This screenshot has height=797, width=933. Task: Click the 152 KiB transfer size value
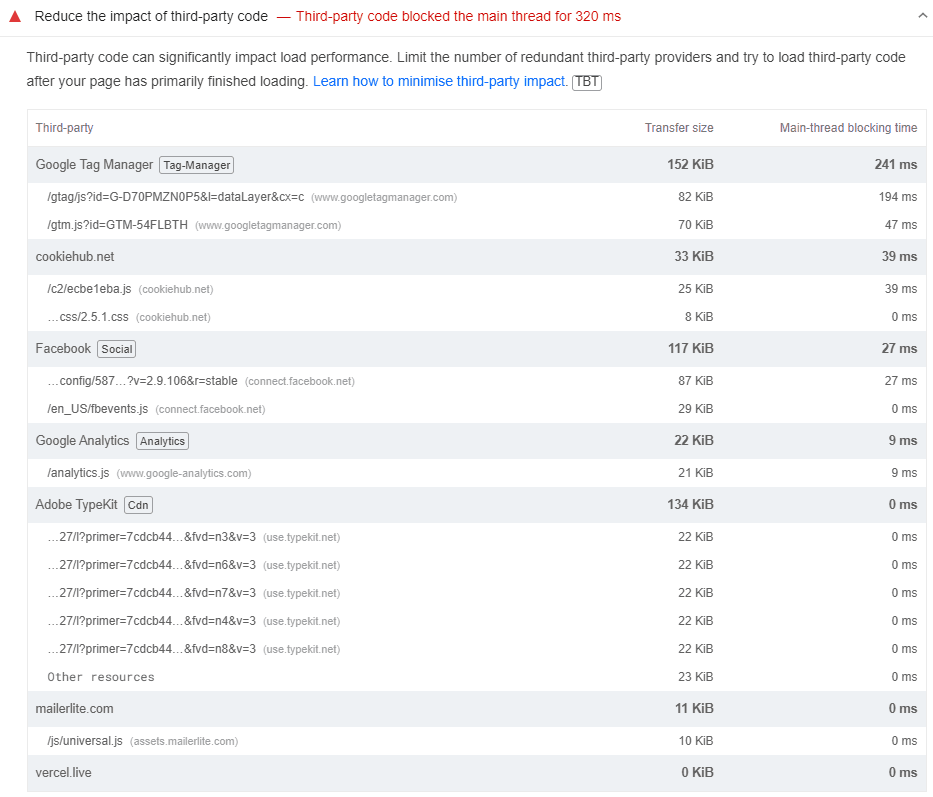[690, 165]
